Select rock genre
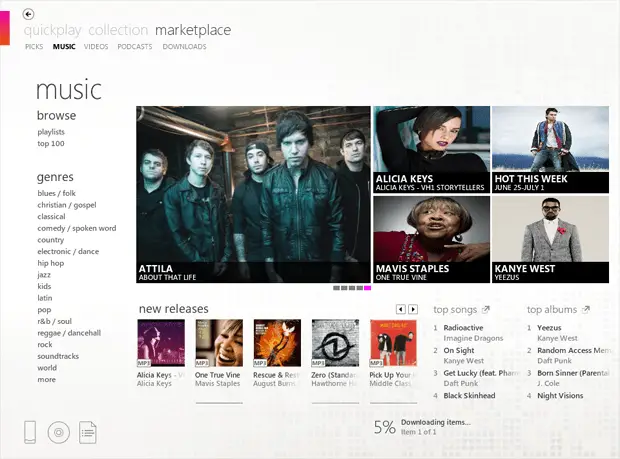Screen dimensions: 620x459 tap(45, 345)
